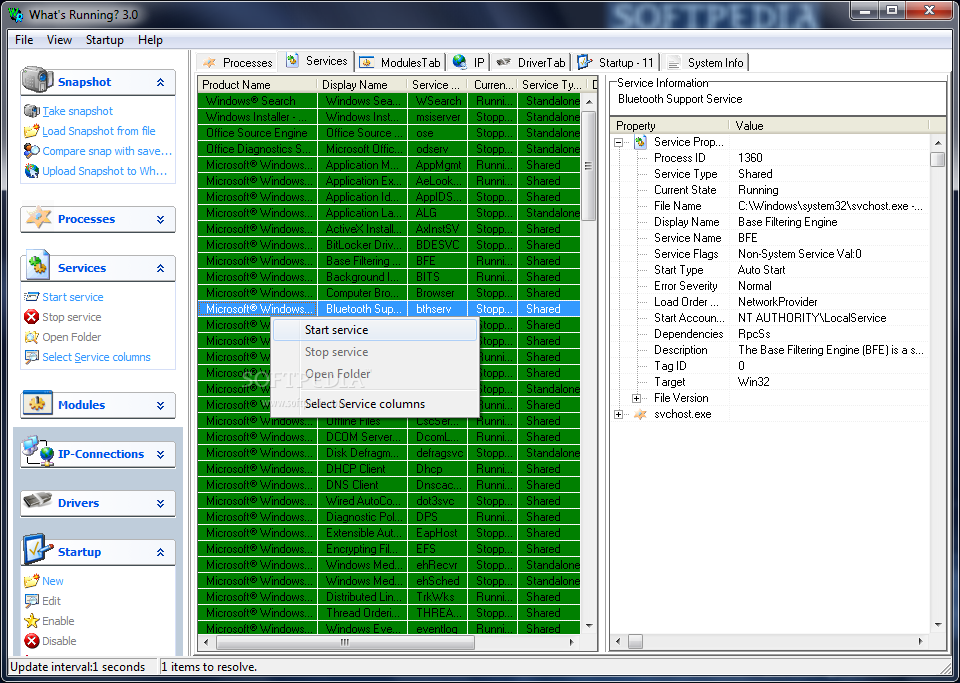Collapse the Services panel chevron
This screenshot has height=683, width=960.
[x=160, y=268]
